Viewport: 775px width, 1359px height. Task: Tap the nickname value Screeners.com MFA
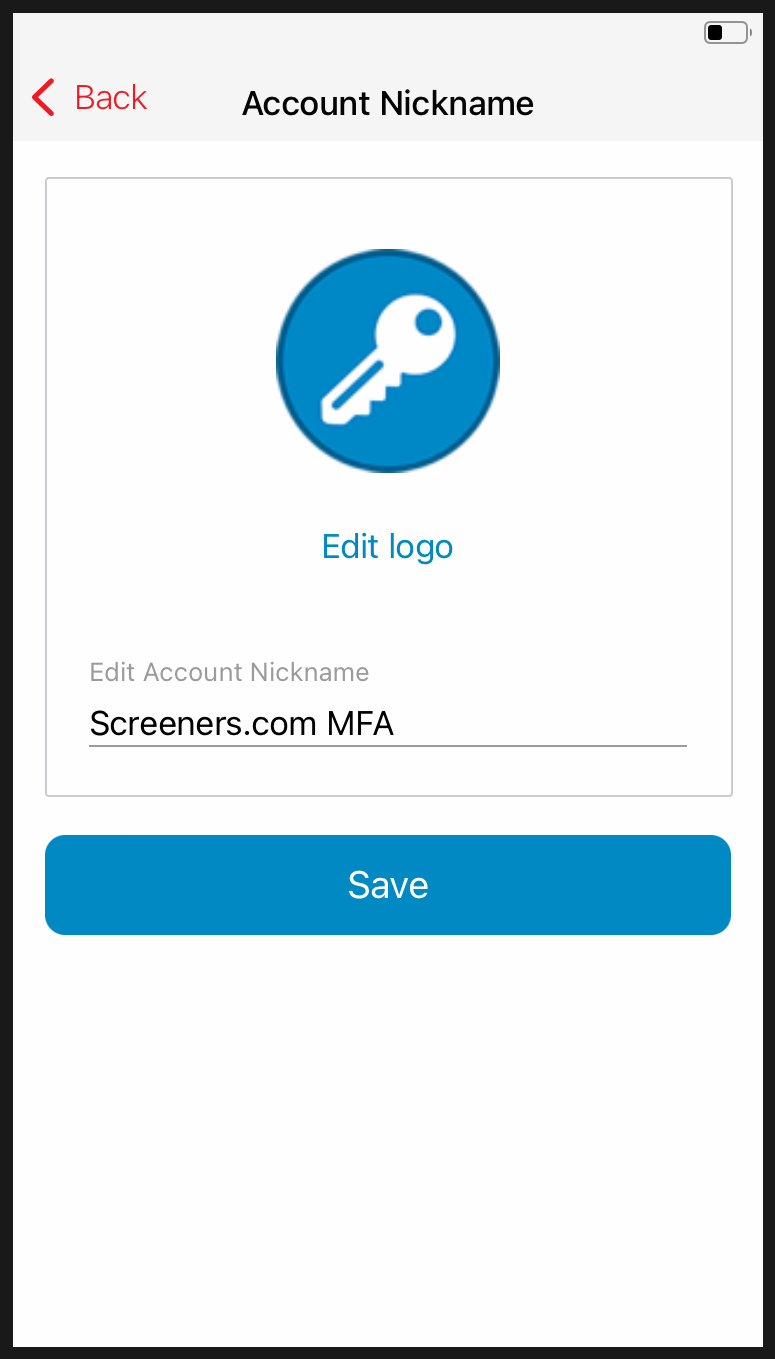tap(241, 723)
